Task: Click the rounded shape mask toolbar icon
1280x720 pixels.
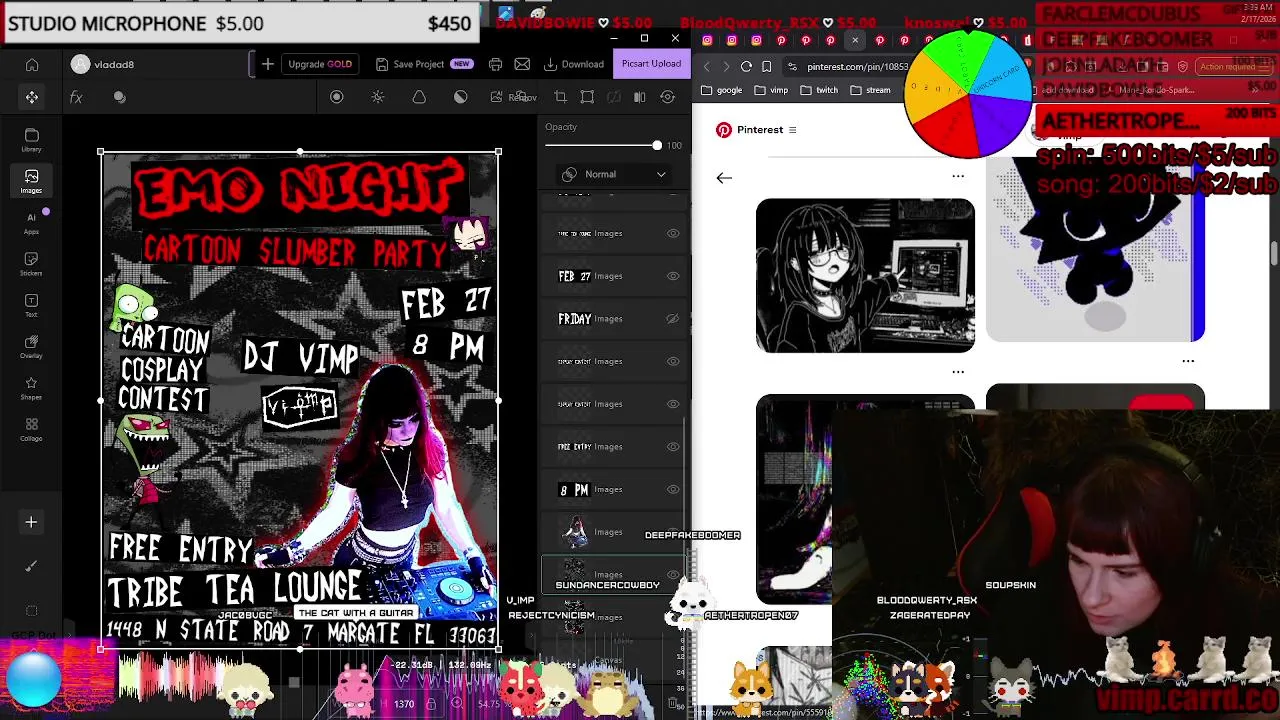Action: tap(419, 97)
